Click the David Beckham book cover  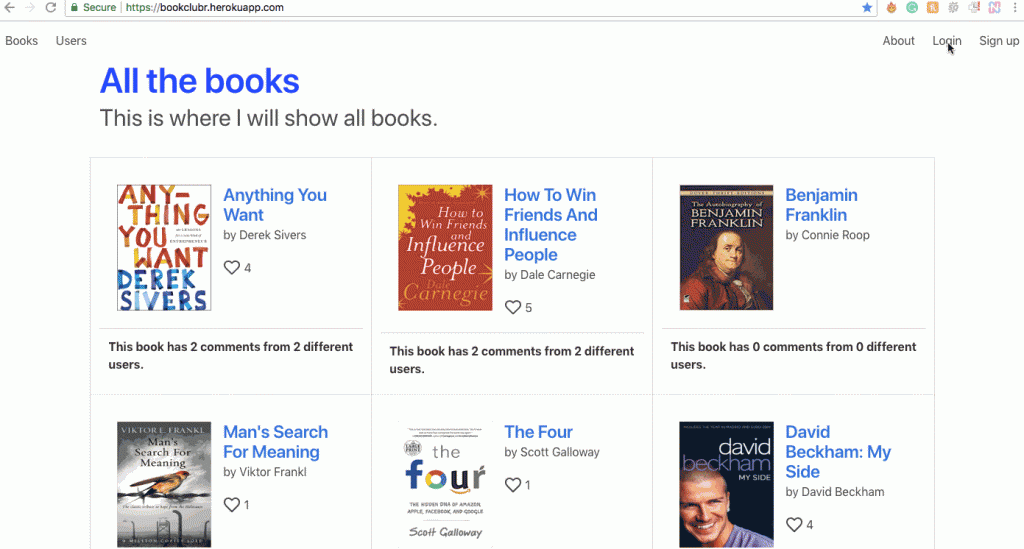[726, 485]
